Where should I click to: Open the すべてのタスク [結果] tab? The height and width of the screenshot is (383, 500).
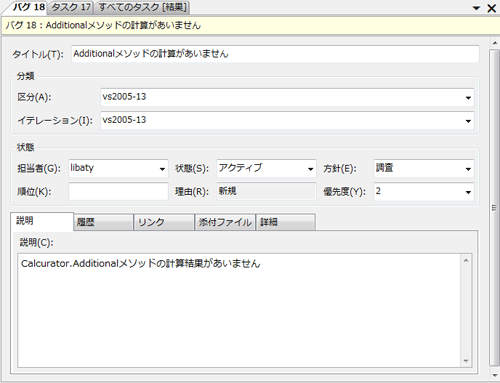tap(143, 7)
